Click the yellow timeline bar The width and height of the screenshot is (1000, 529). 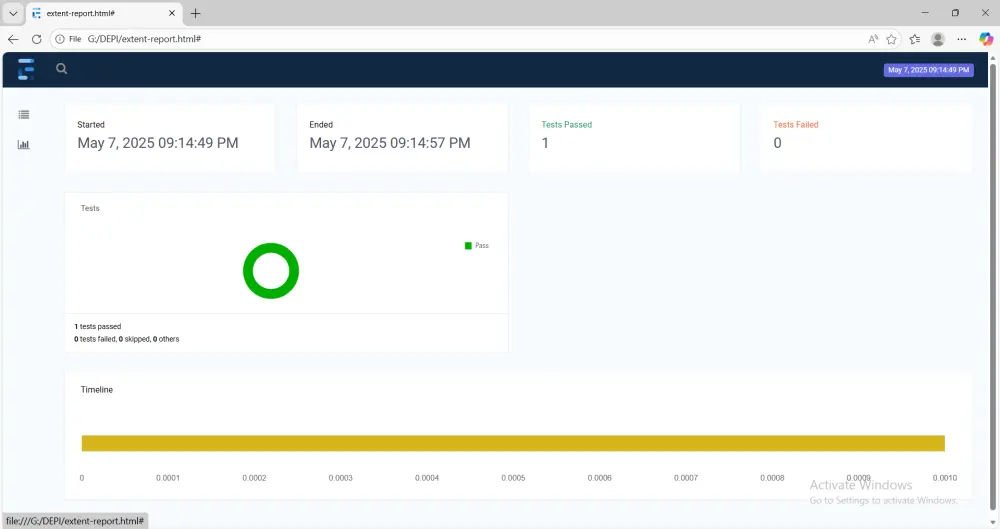513,443
